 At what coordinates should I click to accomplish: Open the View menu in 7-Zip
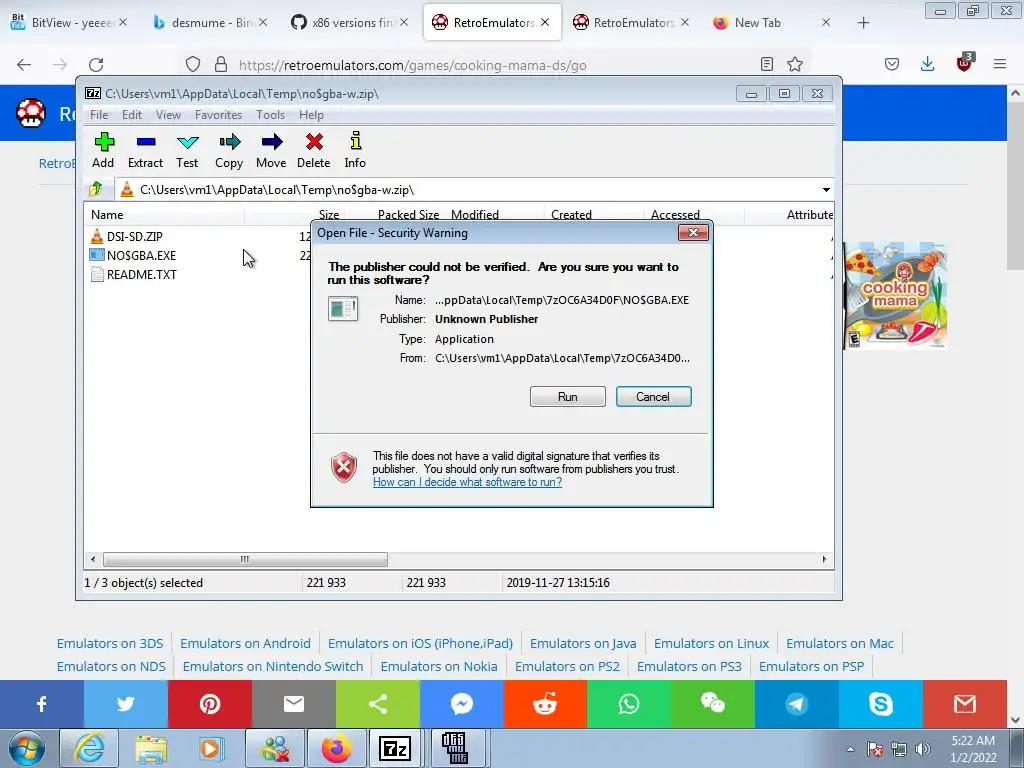coord(168,115)
